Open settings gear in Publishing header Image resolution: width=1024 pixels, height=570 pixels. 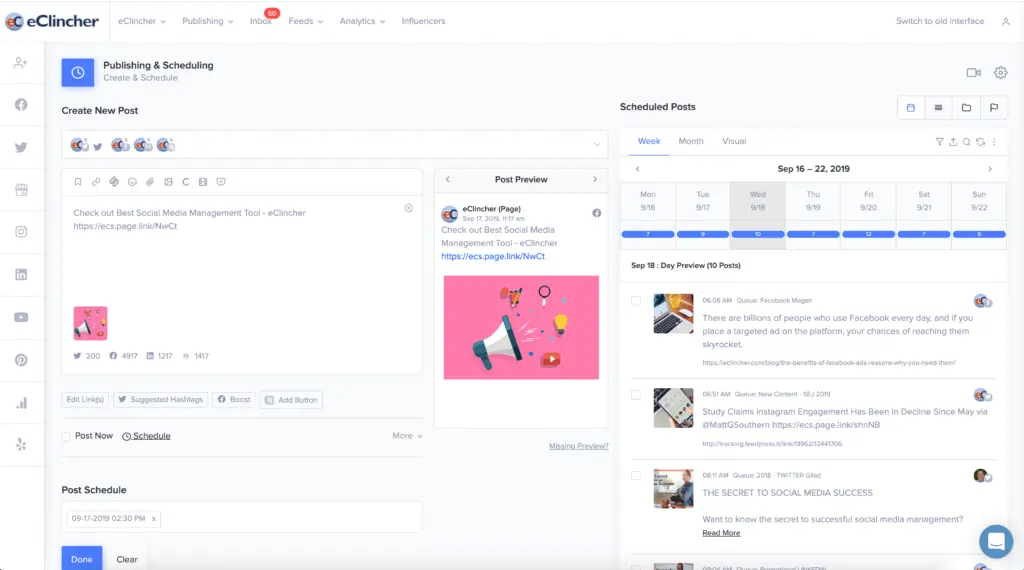click(x=1000, y=72)
